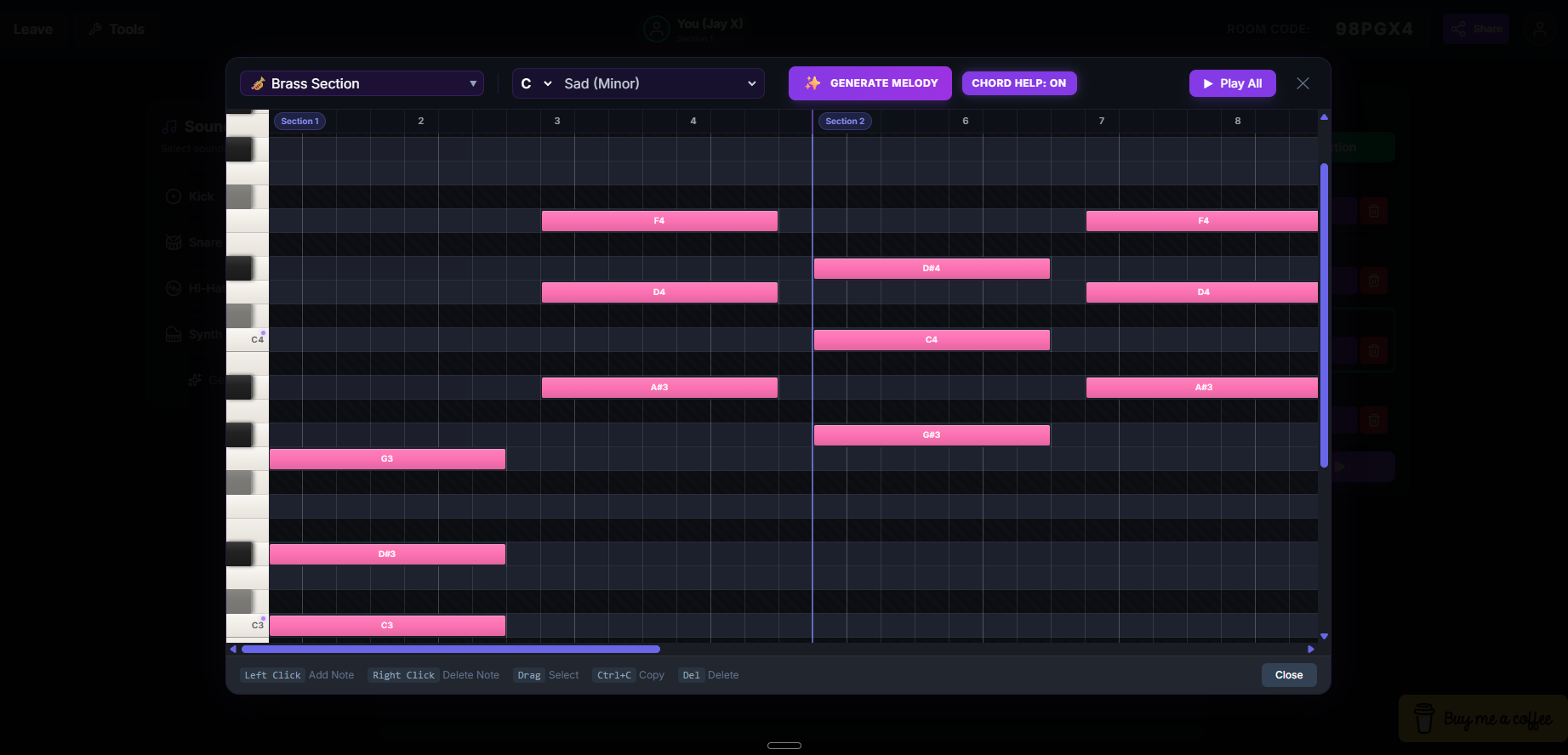Click the Close button at the bottom right
Image resolution: width=1568 pixels, height=755 pixels.
(x=1288, y=675)
